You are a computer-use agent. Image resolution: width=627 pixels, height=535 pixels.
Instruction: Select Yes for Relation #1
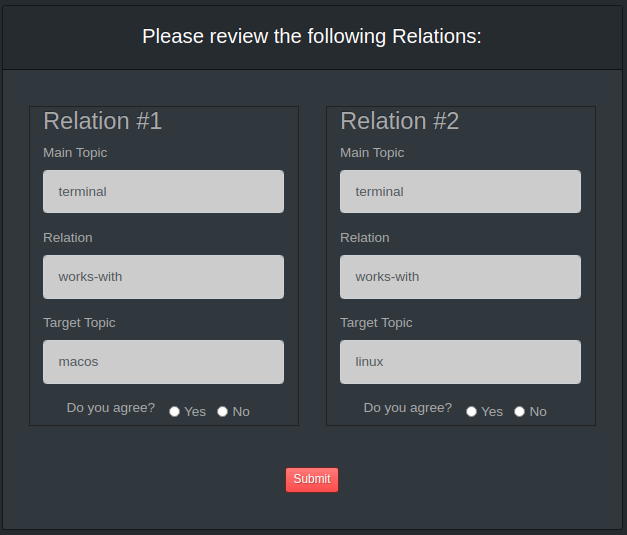point(175,411)
